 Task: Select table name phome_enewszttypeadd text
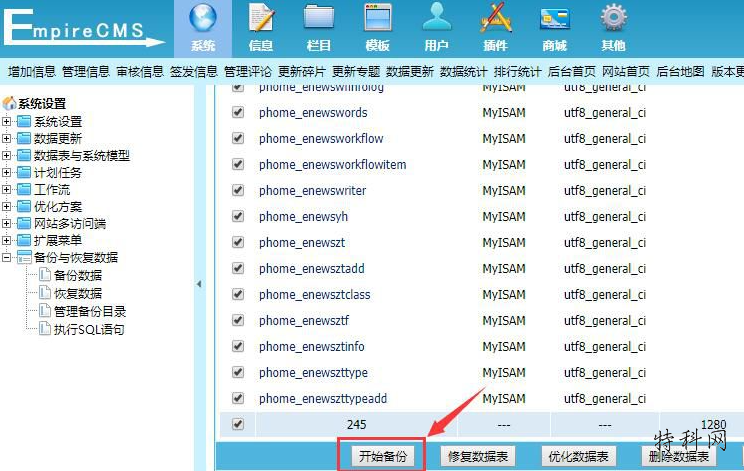click(x=323, y=398)
